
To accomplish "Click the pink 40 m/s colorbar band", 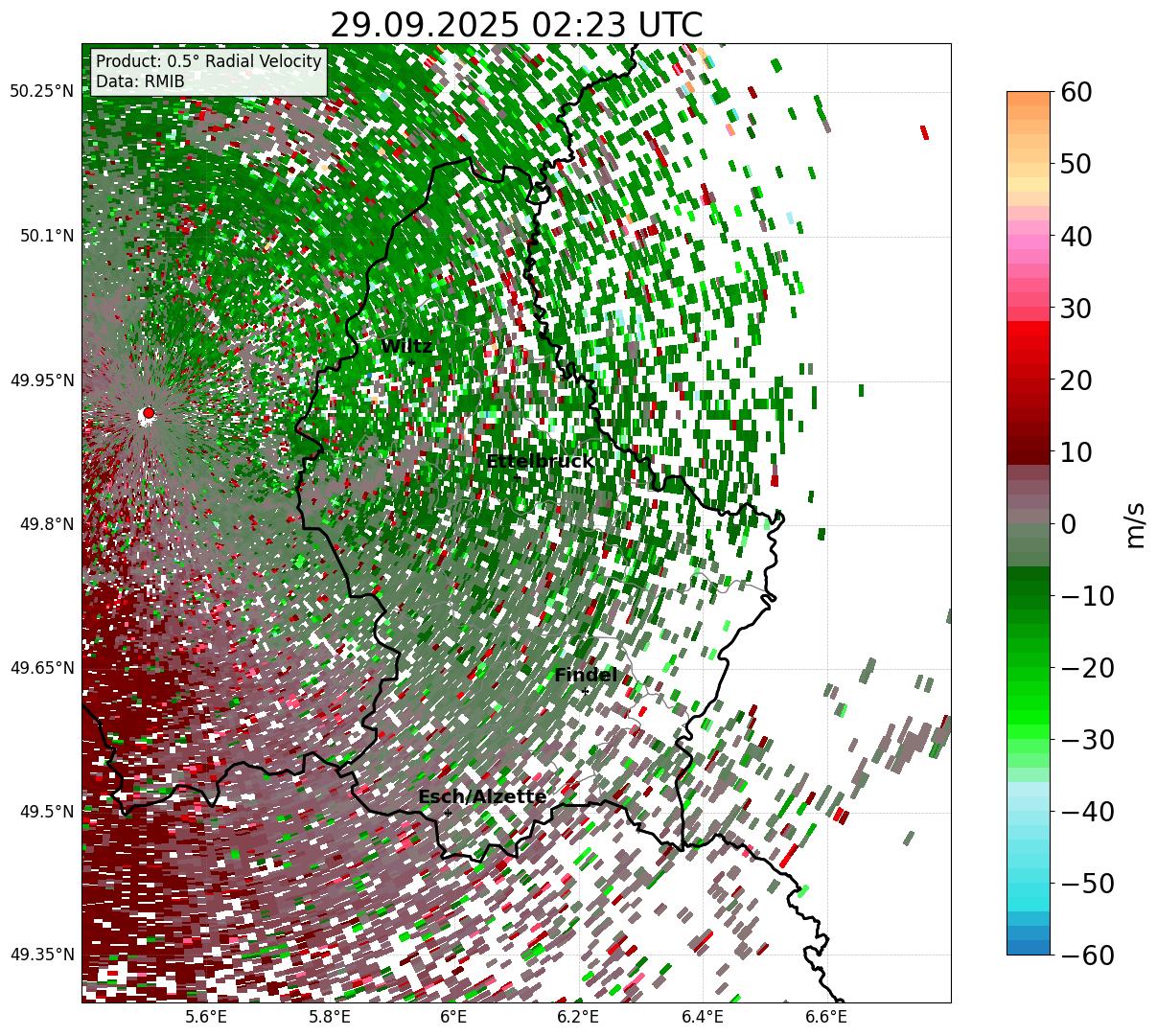I will click(x=1029, y=236).
